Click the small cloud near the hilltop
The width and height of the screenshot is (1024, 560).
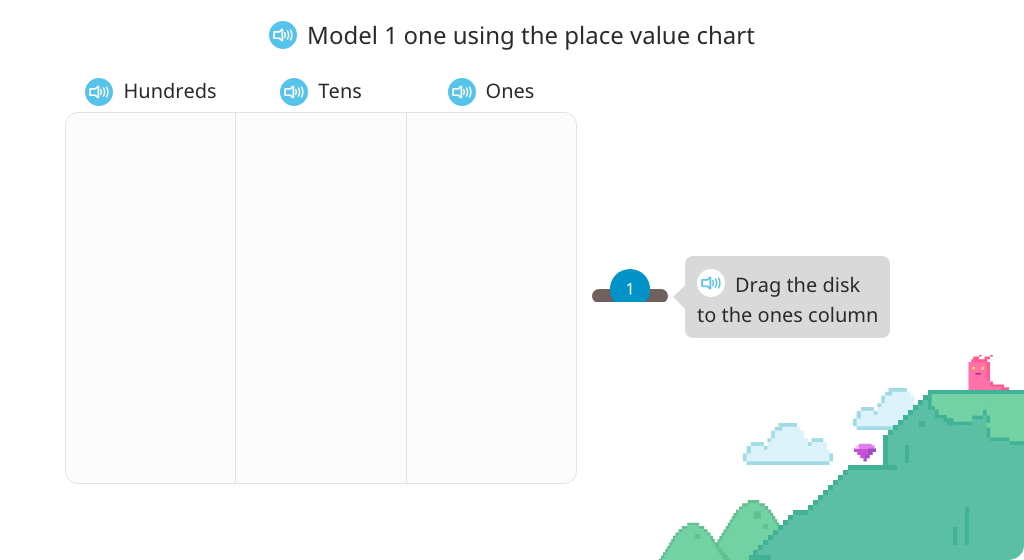coord(883,410)
